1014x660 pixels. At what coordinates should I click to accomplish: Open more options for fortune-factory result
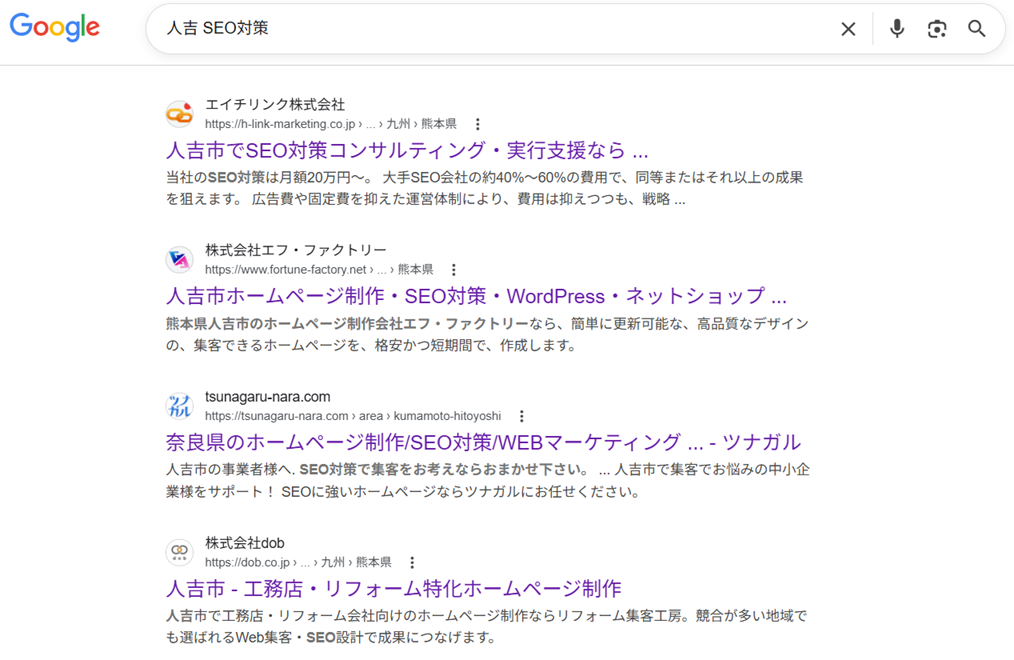tap(454, 270)
